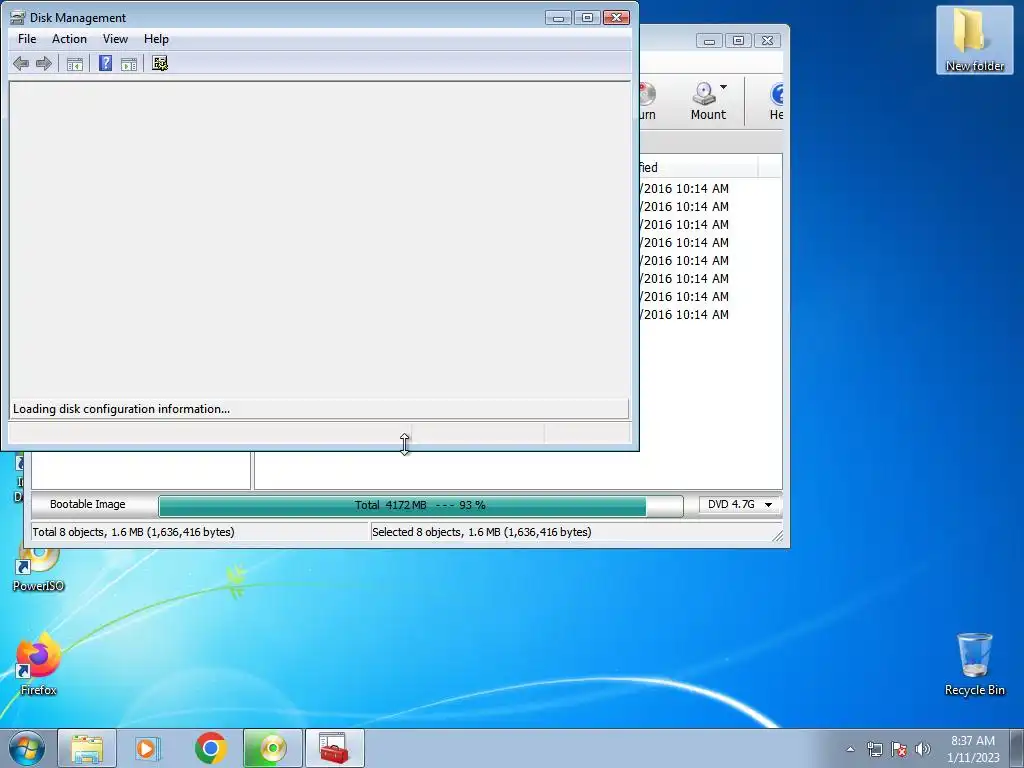Select the Recycle Bin desktop icon
This screenshot has height=768, width=1024.
click(974, 664)
